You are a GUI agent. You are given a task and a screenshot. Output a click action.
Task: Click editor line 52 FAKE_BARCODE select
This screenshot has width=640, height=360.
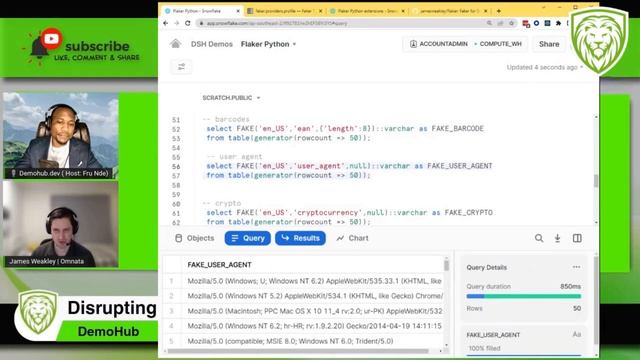(344, 129)
